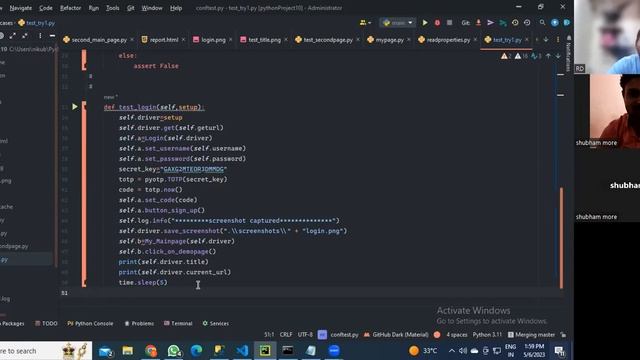Viewport: 640px width, 360px height.
Task: Start debugging with the red bug icon
Action: [x=437, y=23]
